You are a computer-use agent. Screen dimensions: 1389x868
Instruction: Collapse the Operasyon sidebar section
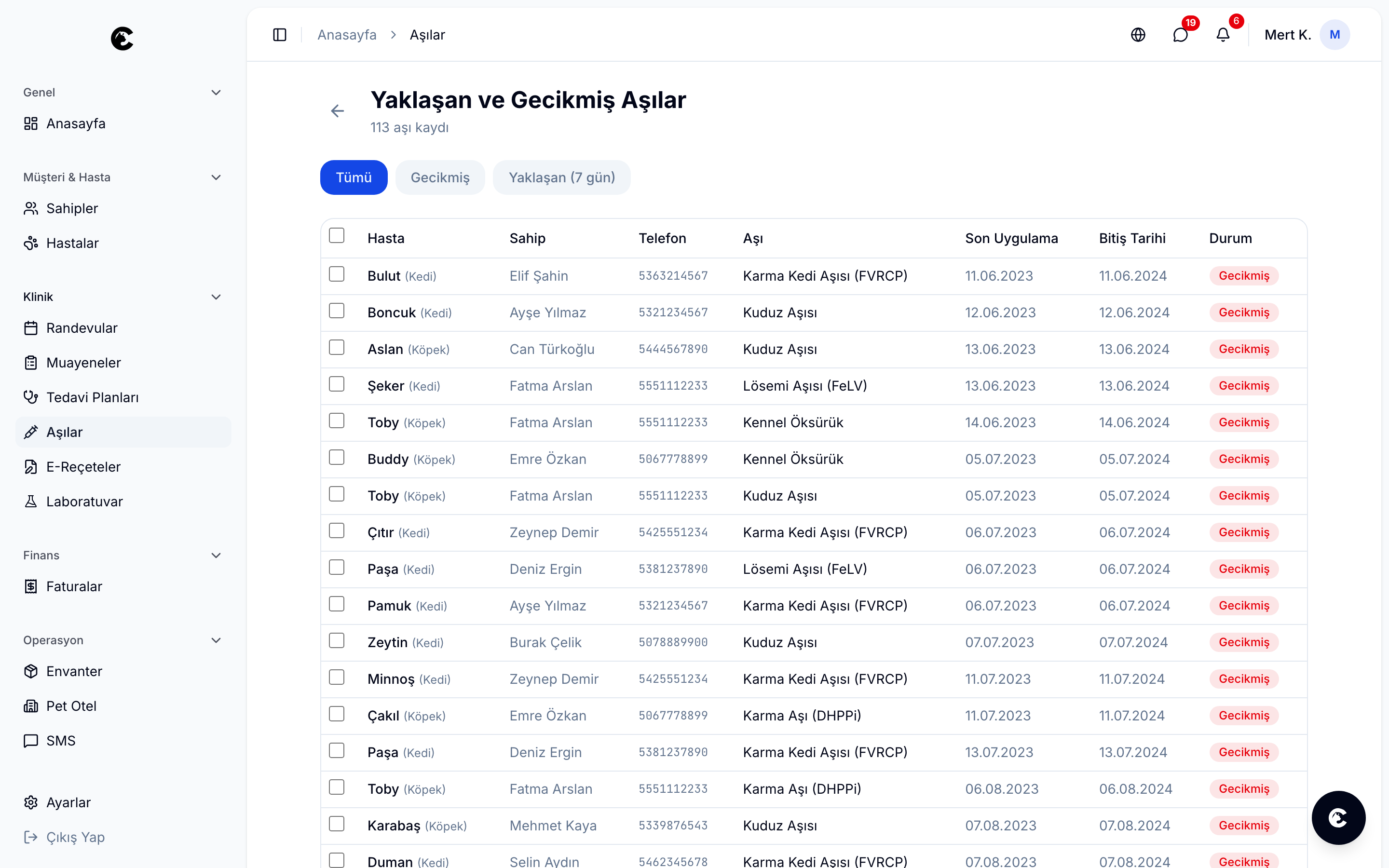coord(216,640)
